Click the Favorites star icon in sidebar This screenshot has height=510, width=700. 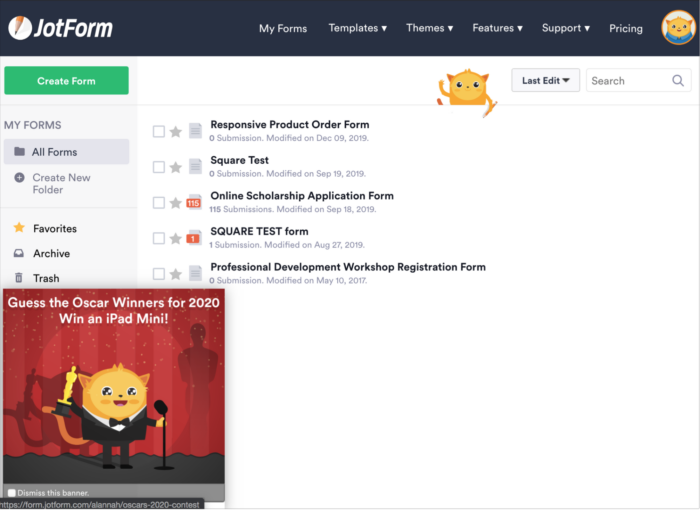pyautogui.click(x=19, y=228)
